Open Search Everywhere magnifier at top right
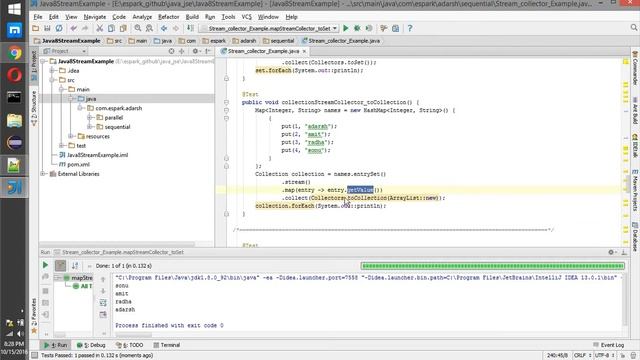The image size is (640, 360). coord(633,28)
